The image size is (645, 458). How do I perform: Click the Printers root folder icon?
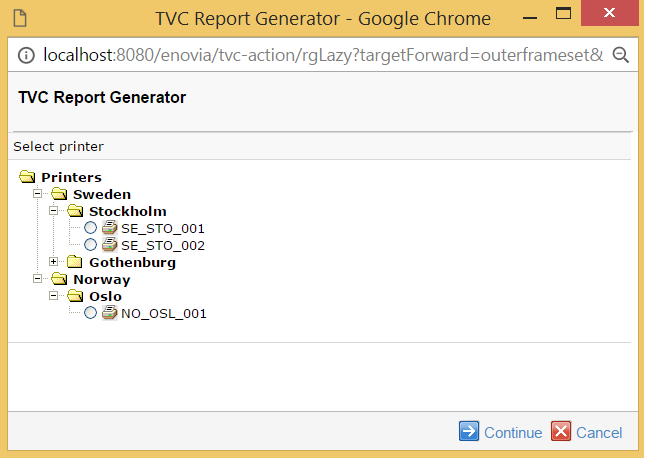[27, 177]
